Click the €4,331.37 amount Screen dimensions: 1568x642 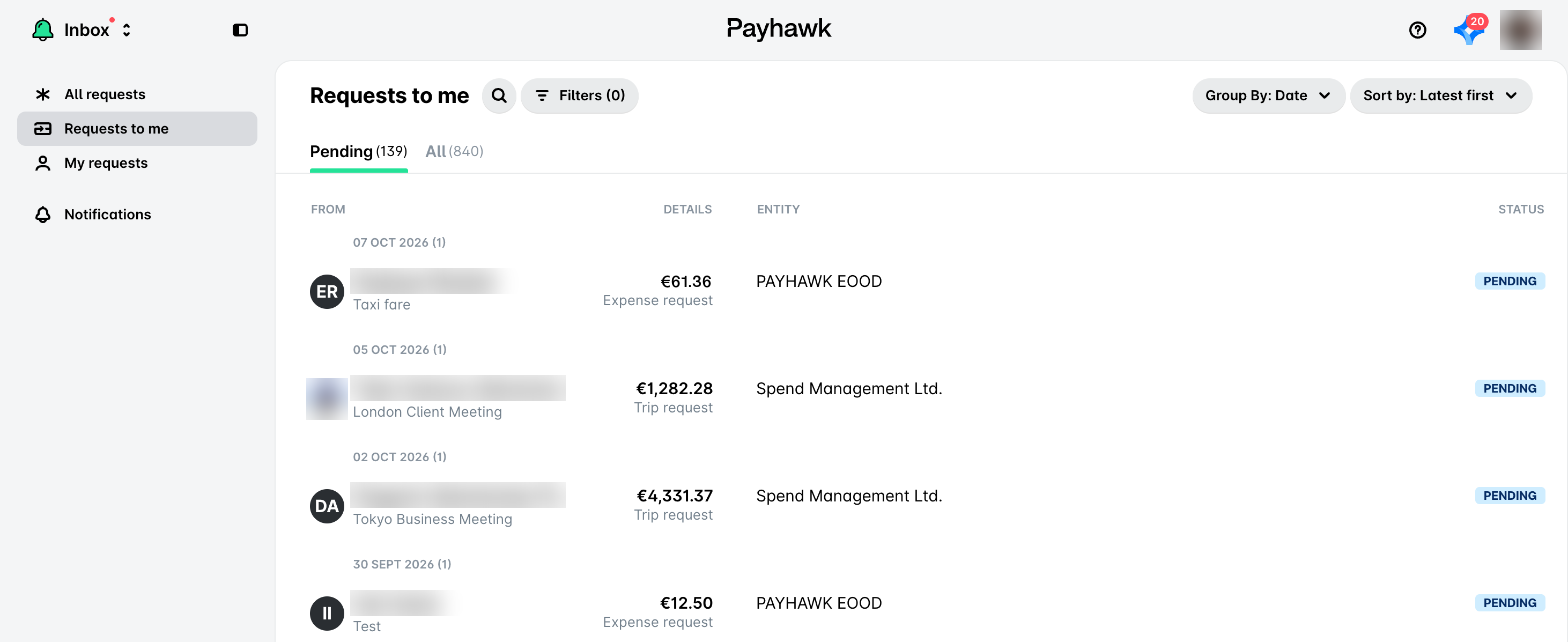(675, 496)
